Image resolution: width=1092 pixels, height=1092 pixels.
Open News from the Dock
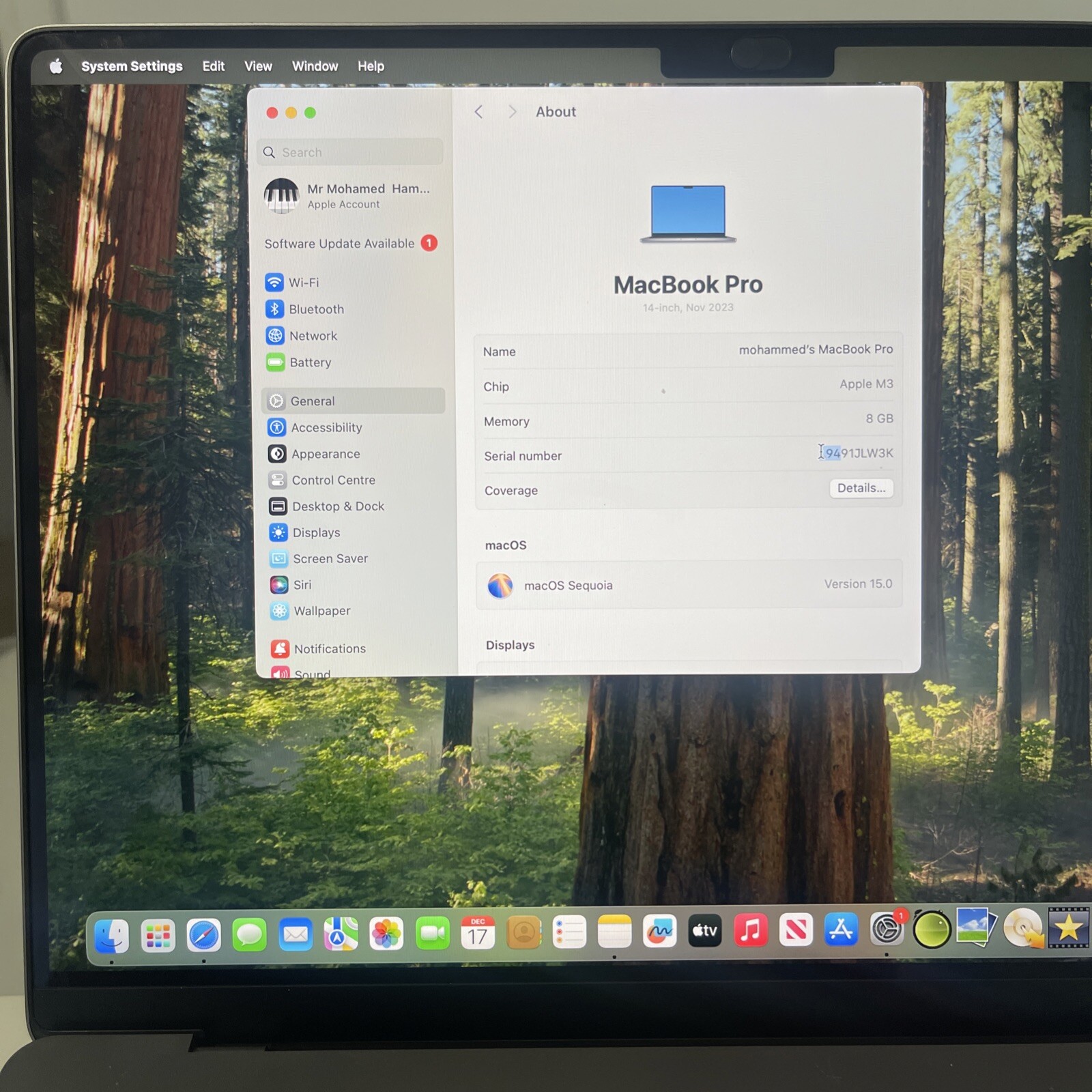tap(796, 930)
